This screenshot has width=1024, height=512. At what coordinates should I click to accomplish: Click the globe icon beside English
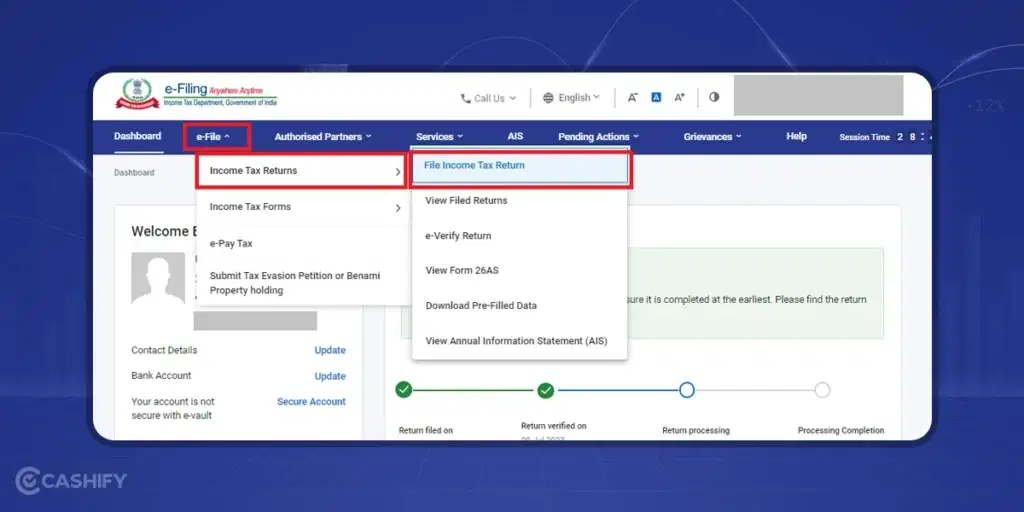pos(549,98)
